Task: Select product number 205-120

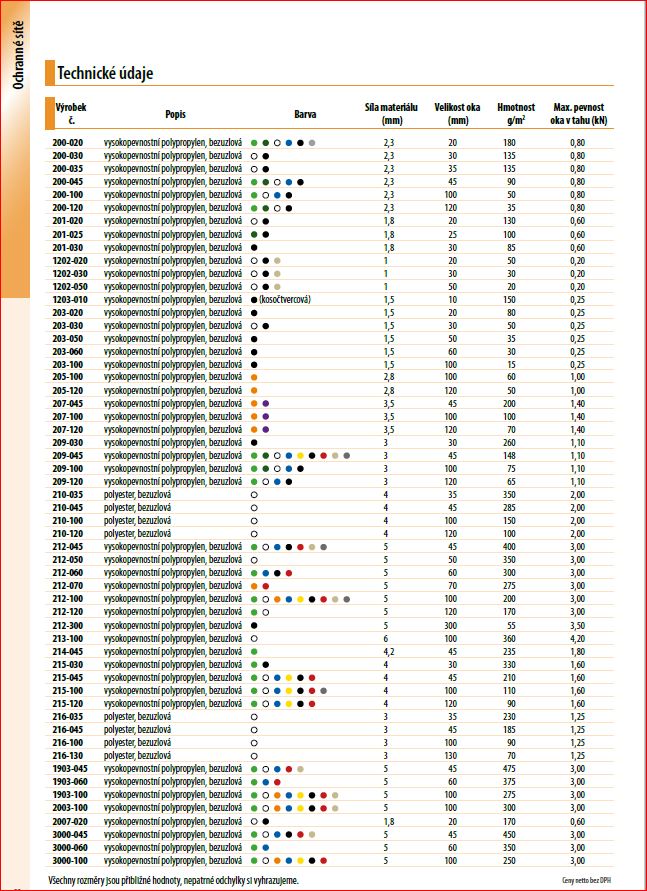Action: coord(68,390)
